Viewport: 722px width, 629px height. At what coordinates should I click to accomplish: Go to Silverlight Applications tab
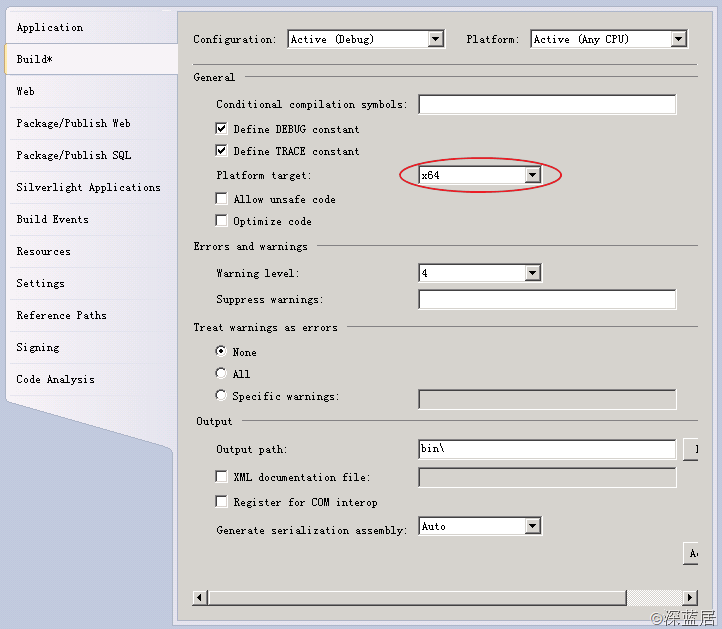[92, 187]
